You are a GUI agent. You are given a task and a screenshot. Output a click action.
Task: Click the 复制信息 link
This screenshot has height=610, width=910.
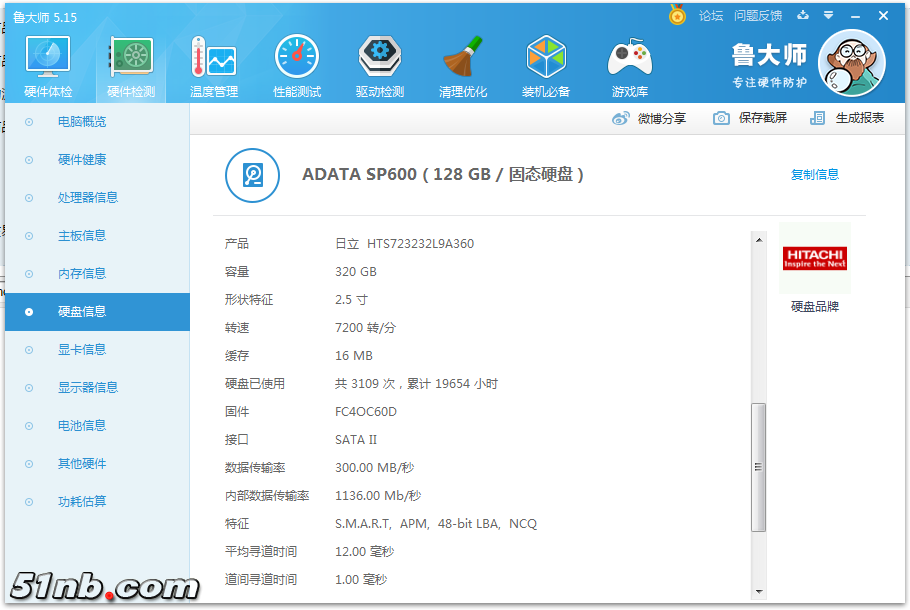814,175
